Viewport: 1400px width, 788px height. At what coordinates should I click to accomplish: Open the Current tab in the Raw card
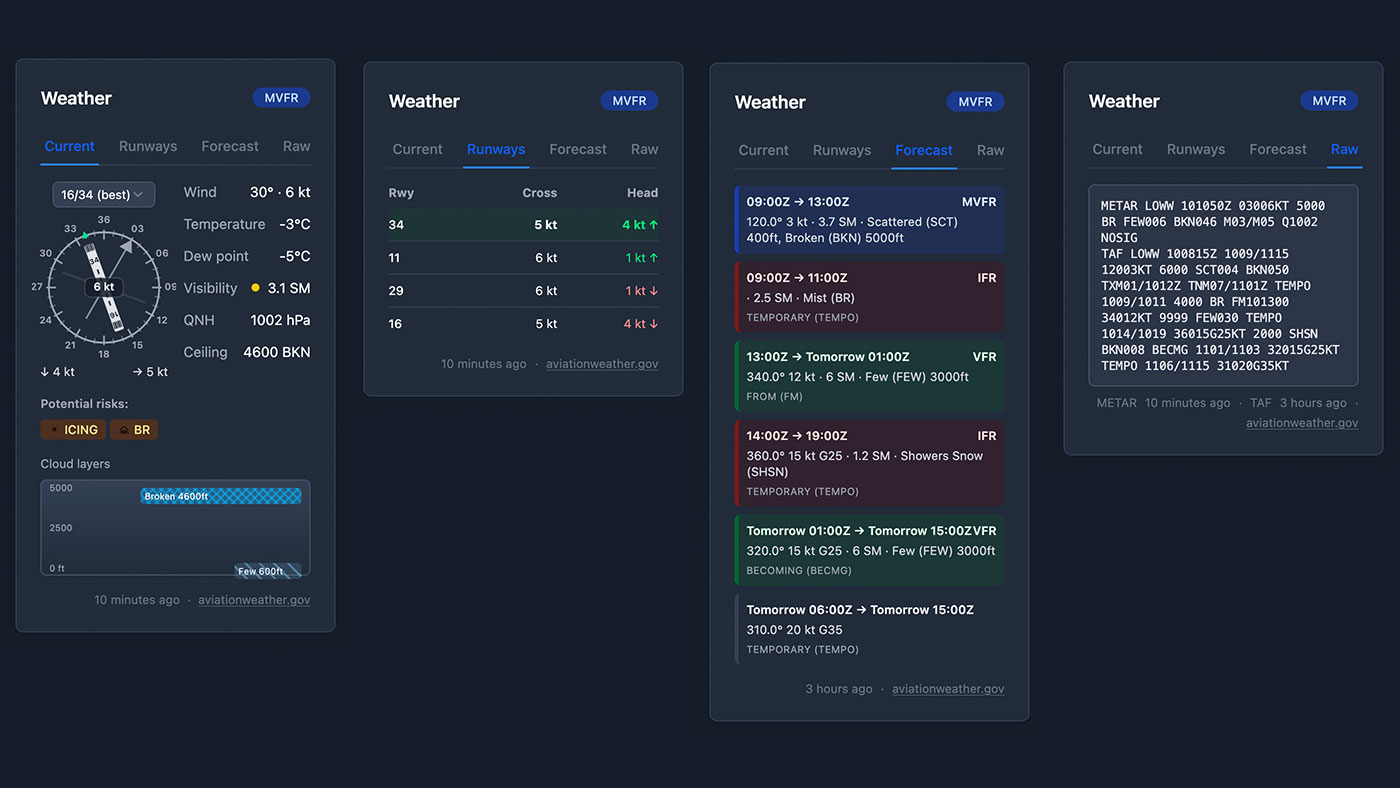(1117, 149)
